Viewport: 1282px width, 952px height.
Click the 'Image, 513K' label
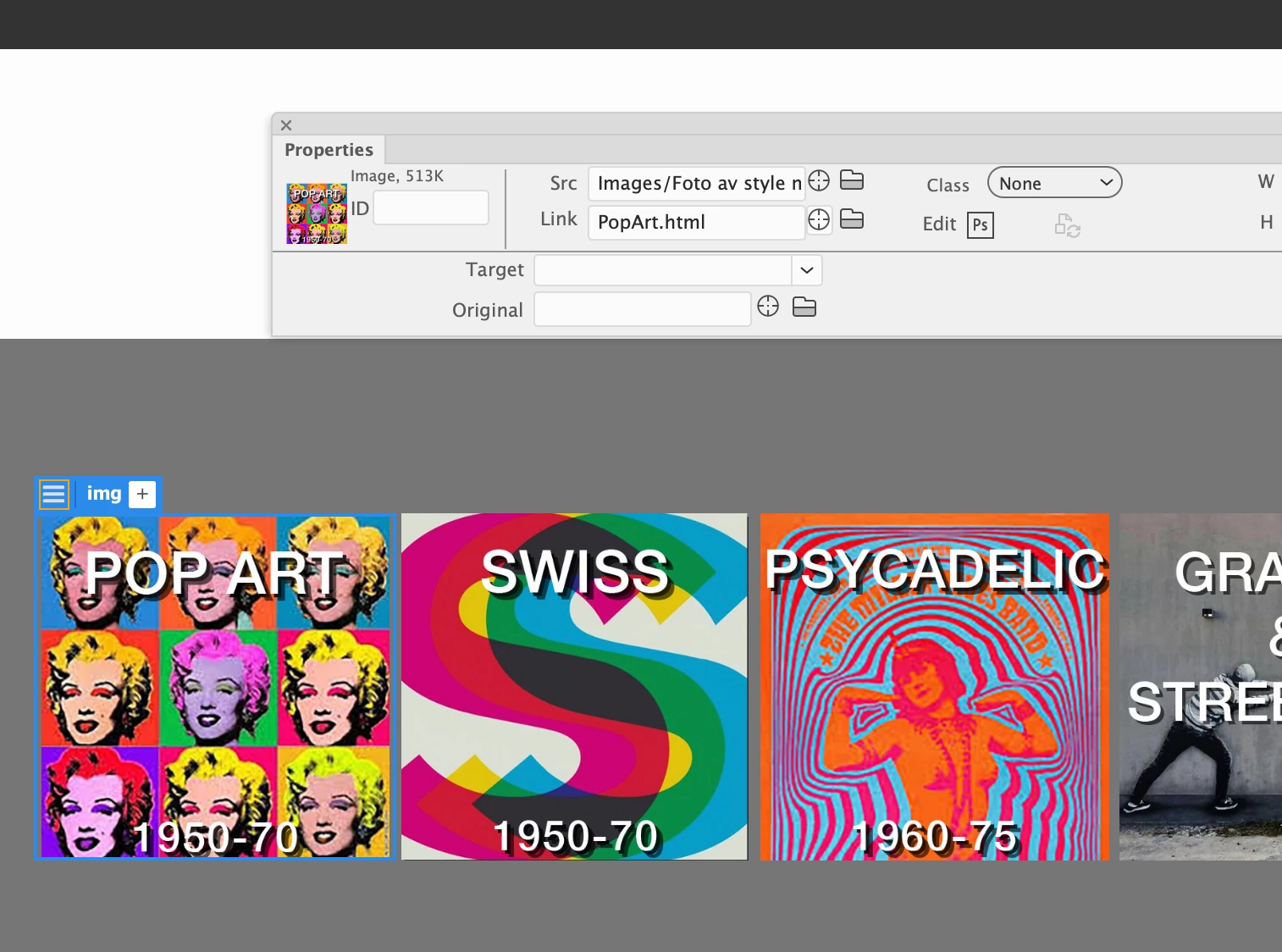click(397, 176)
